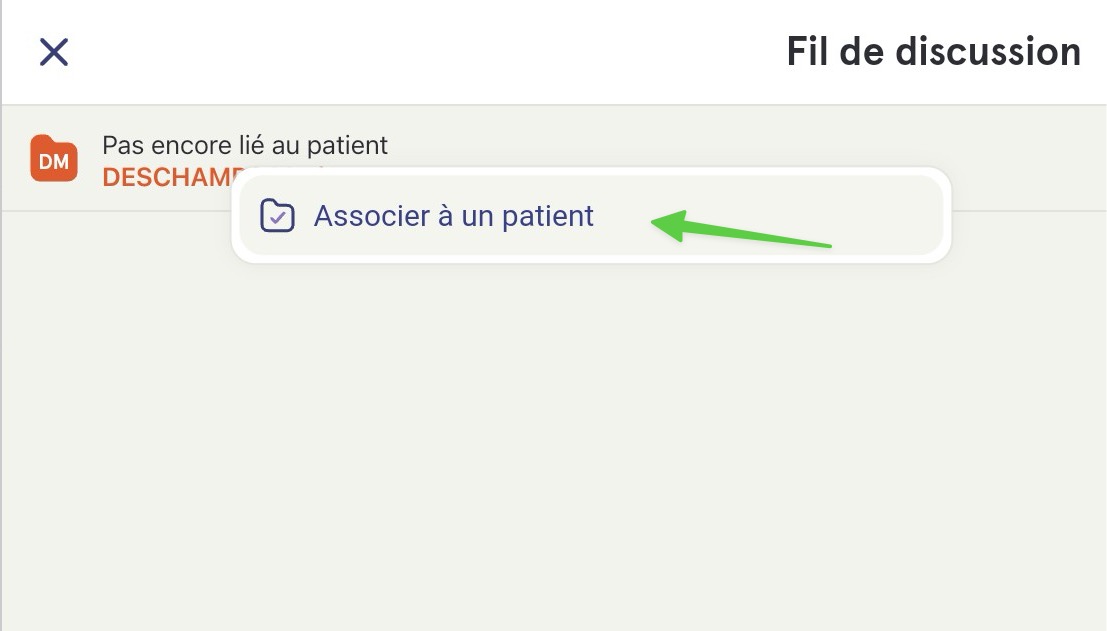The width and height of the screenshot is (1107, 631).
Task: Click the Pas encore lié au patient label
Action: 245,145
